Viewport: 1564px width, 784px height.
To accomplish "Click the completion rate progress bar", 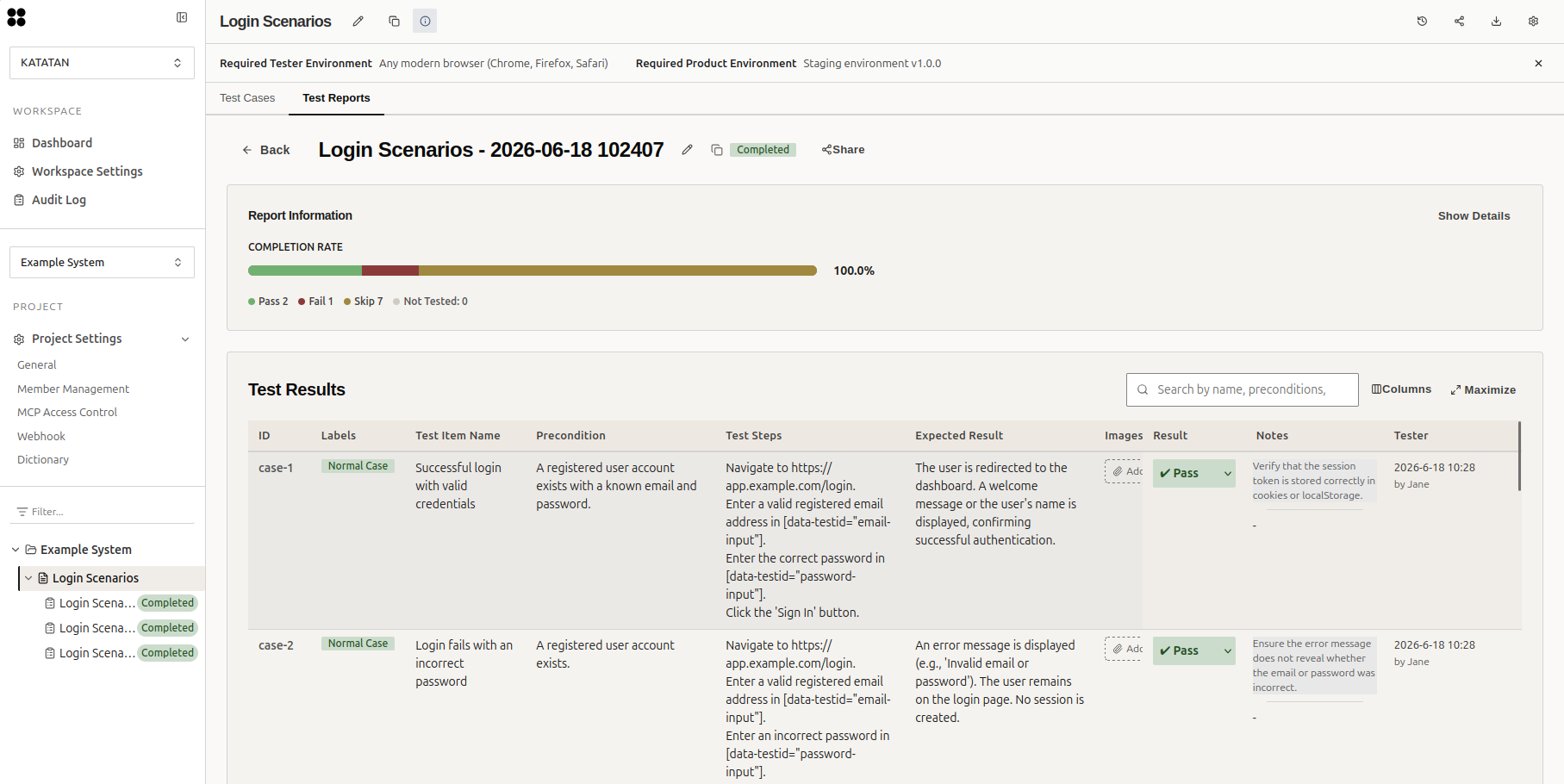I will tap(533, 271).
